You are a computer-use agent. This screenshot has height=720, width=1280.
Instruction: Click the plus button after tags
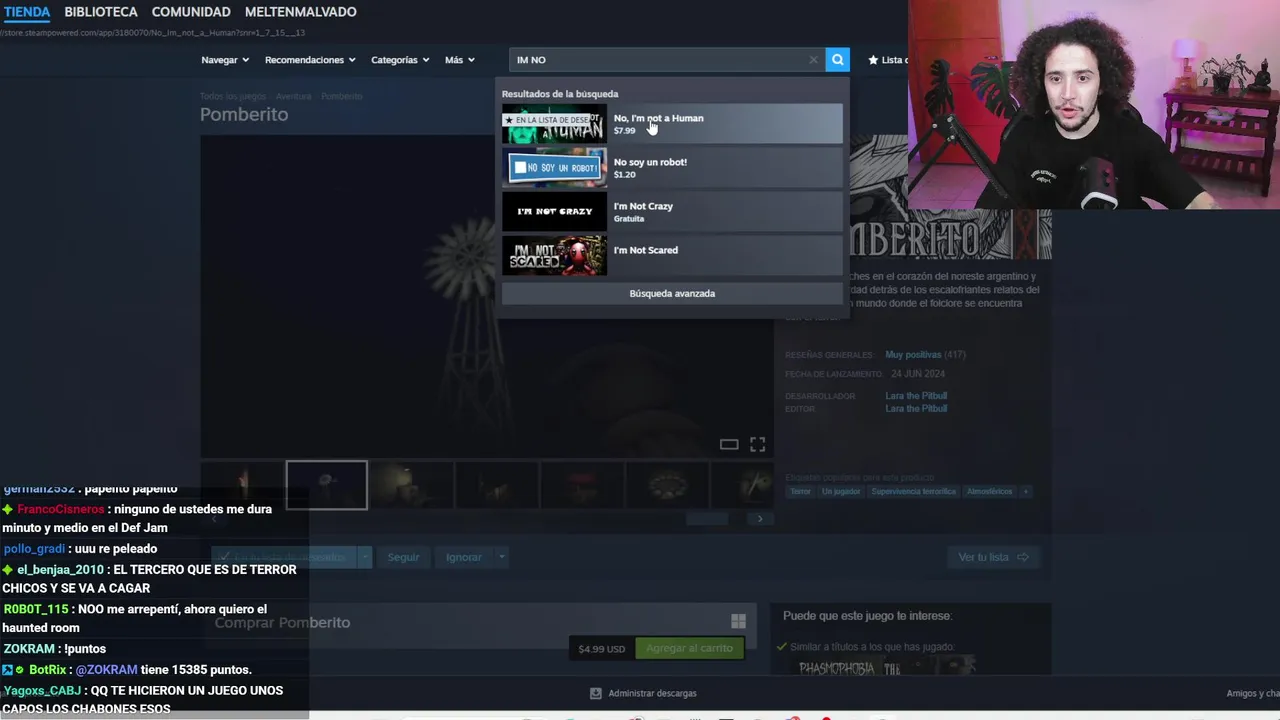pyautogui.click(x=1025, y=492)
